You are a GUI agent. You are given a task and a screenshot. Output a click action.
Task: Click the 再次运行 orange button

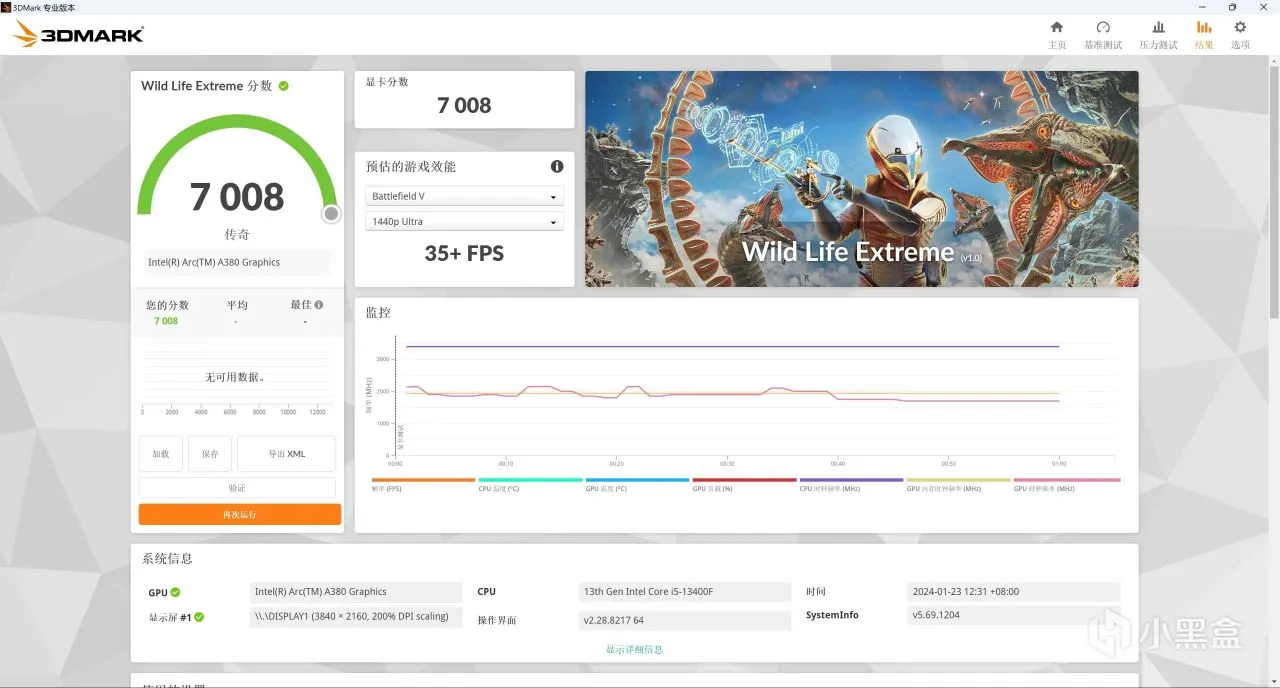[x=240, y=514]
